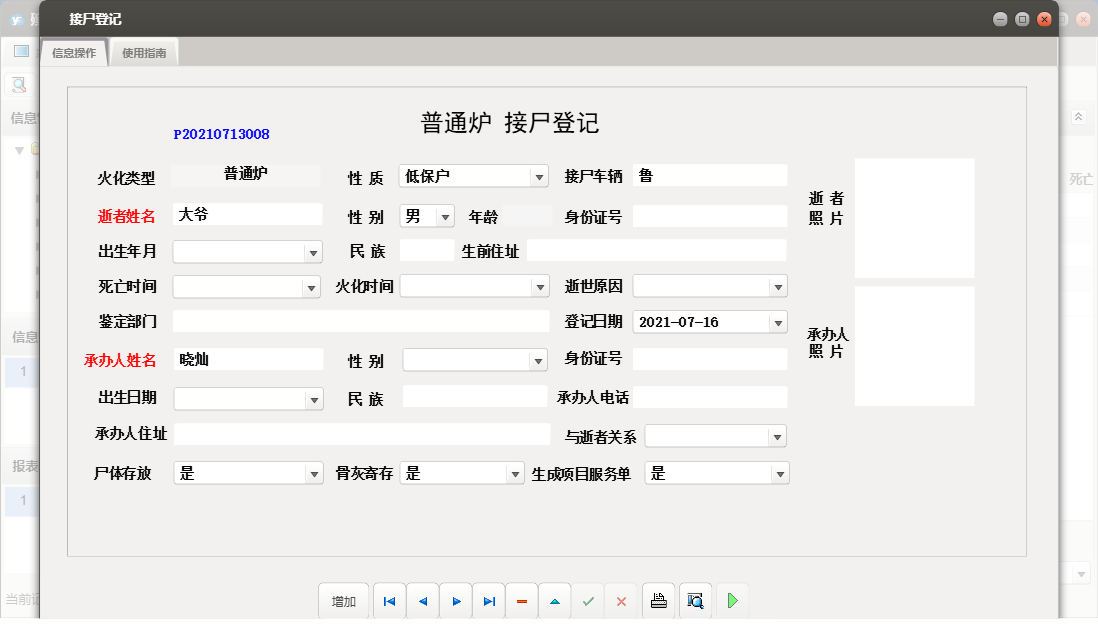Run the green play arrow icon
This screenshot has height=625, width=1098.
pyautogui.click(x=732, y=600)
